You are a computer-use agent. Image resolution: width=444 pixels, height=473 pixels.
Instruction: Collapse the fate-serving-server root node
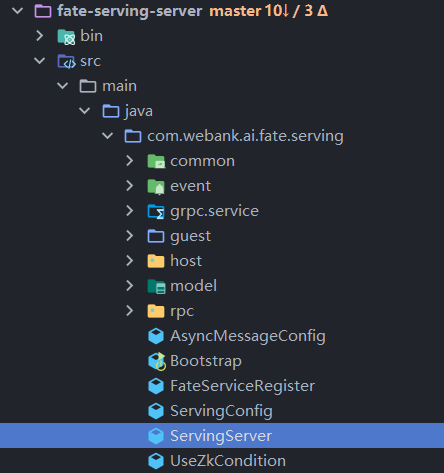click(17, 11)
